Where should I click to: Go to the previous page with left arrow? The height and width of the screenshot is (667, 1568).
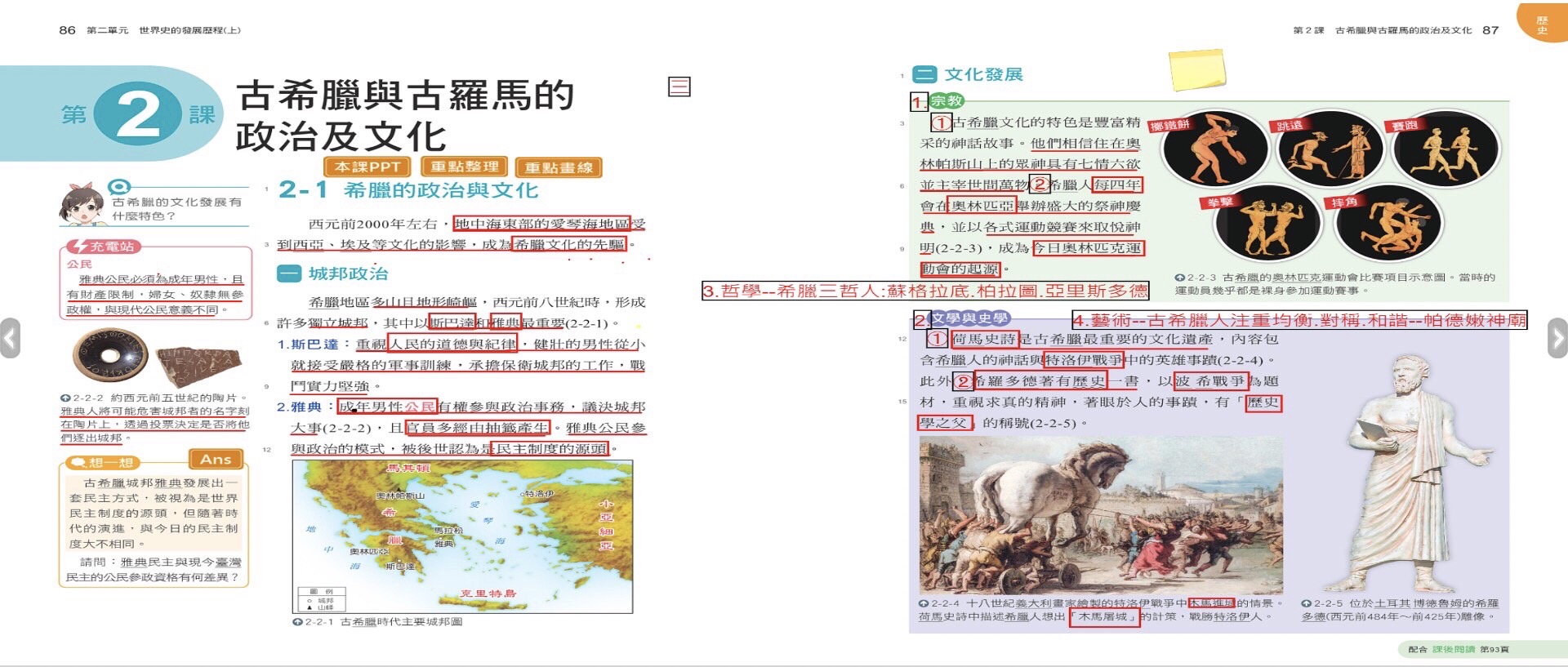point(10,338)
